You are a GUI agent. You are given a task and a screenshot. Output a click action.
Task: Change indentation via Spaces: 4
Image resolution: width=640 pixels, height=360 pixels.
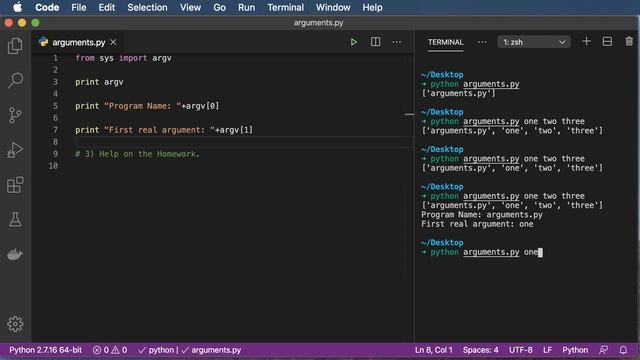(x=480, y=350)
